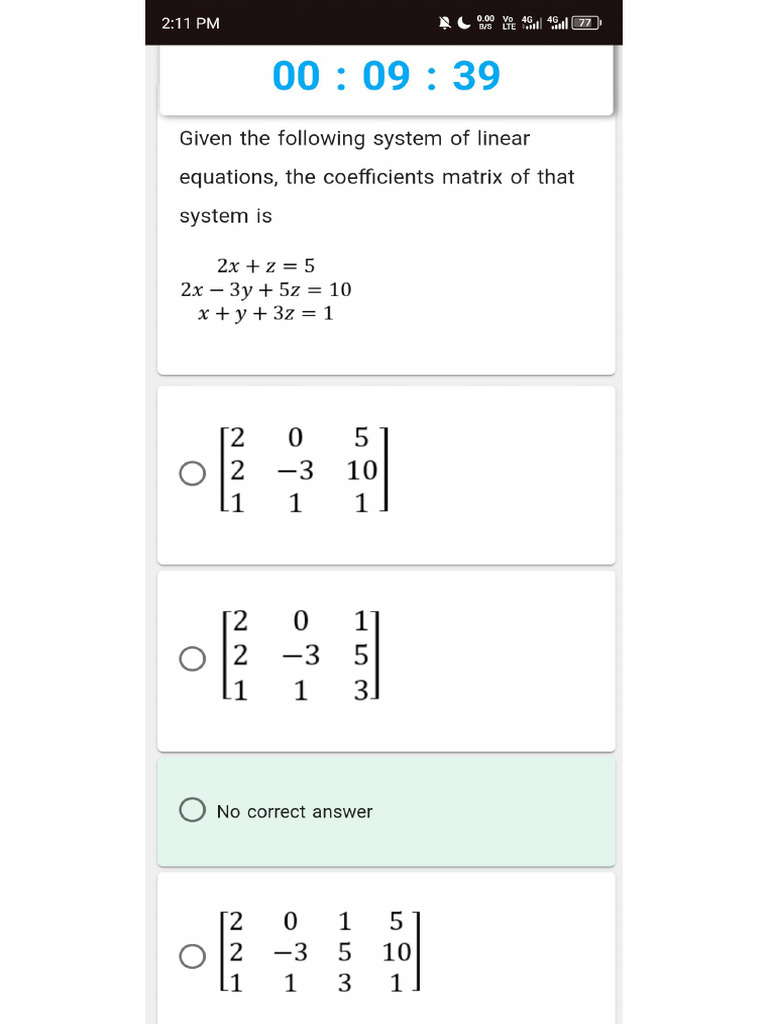Tap the 2:11 PM status bar clock
Screen dimensions: 768x1024
point(190,23)
